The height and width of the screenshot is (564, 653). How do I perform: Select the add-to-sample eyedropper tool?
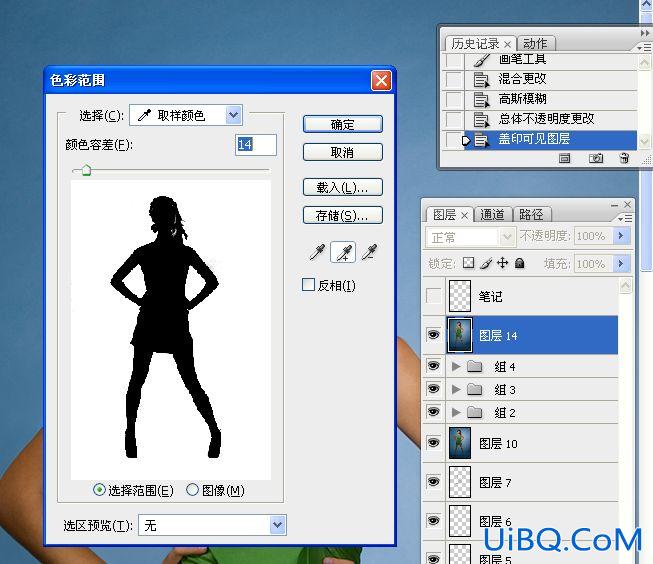[x=343, y=252]
